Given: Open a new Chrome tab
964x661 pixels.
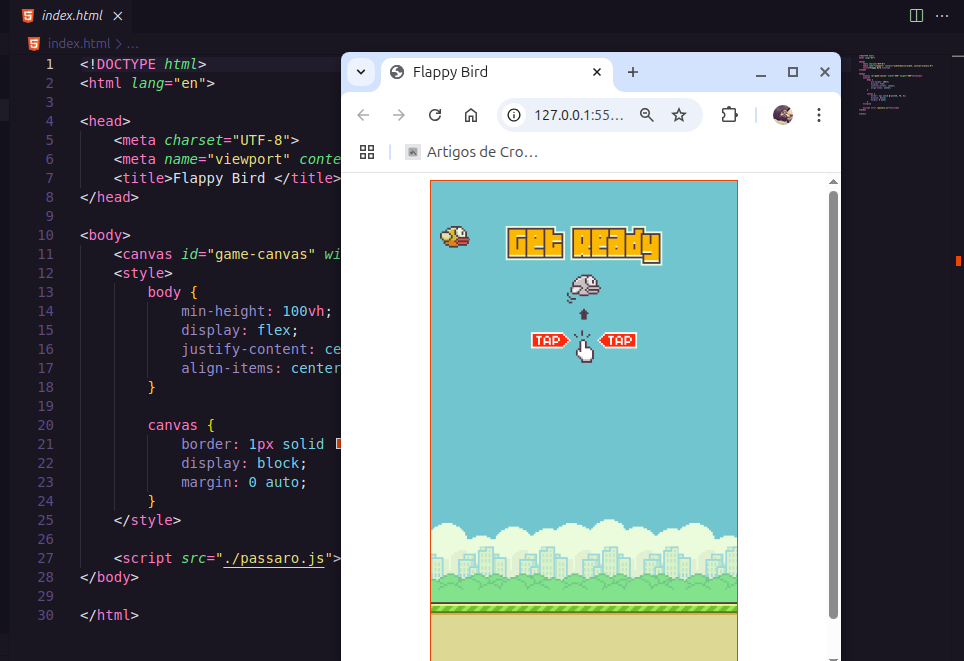Looking at the screenshot, I should pos(632,72).
